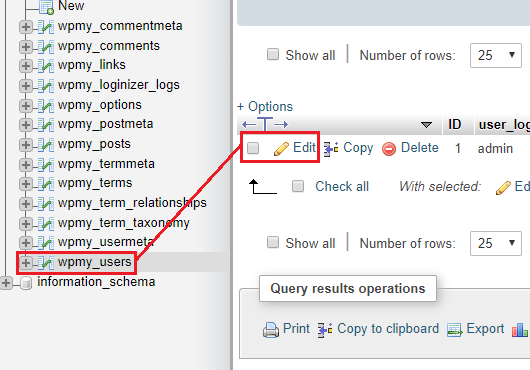530x370 pixels.
Task: Click the Edit link for admin
Action: pos(304,148)
